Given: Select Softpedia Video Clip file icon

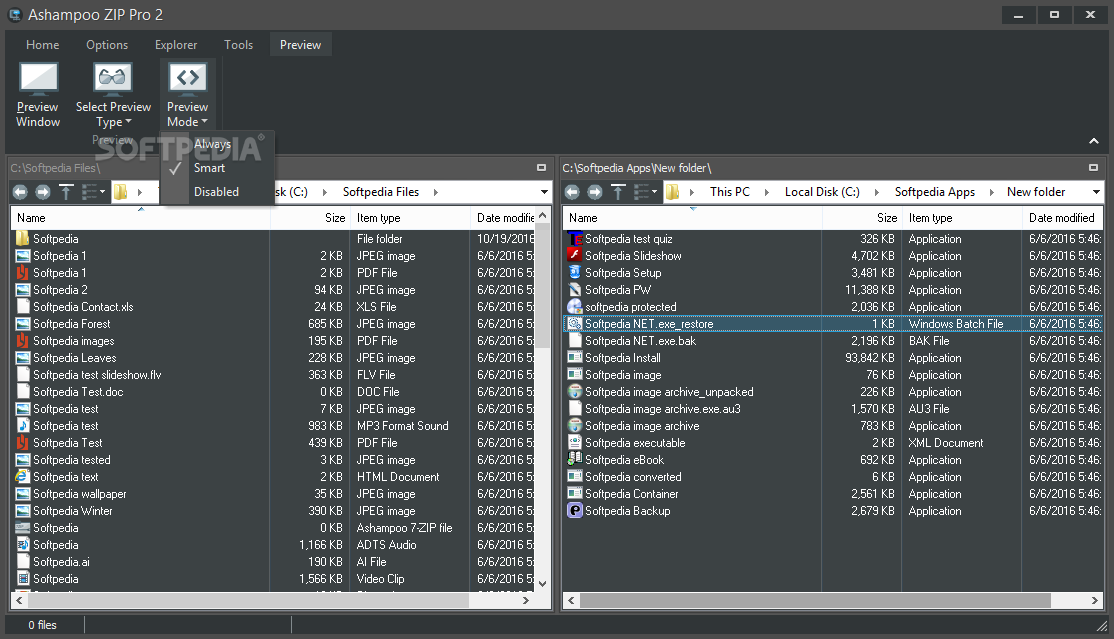Looking at the screenshot, I should 23,579.
